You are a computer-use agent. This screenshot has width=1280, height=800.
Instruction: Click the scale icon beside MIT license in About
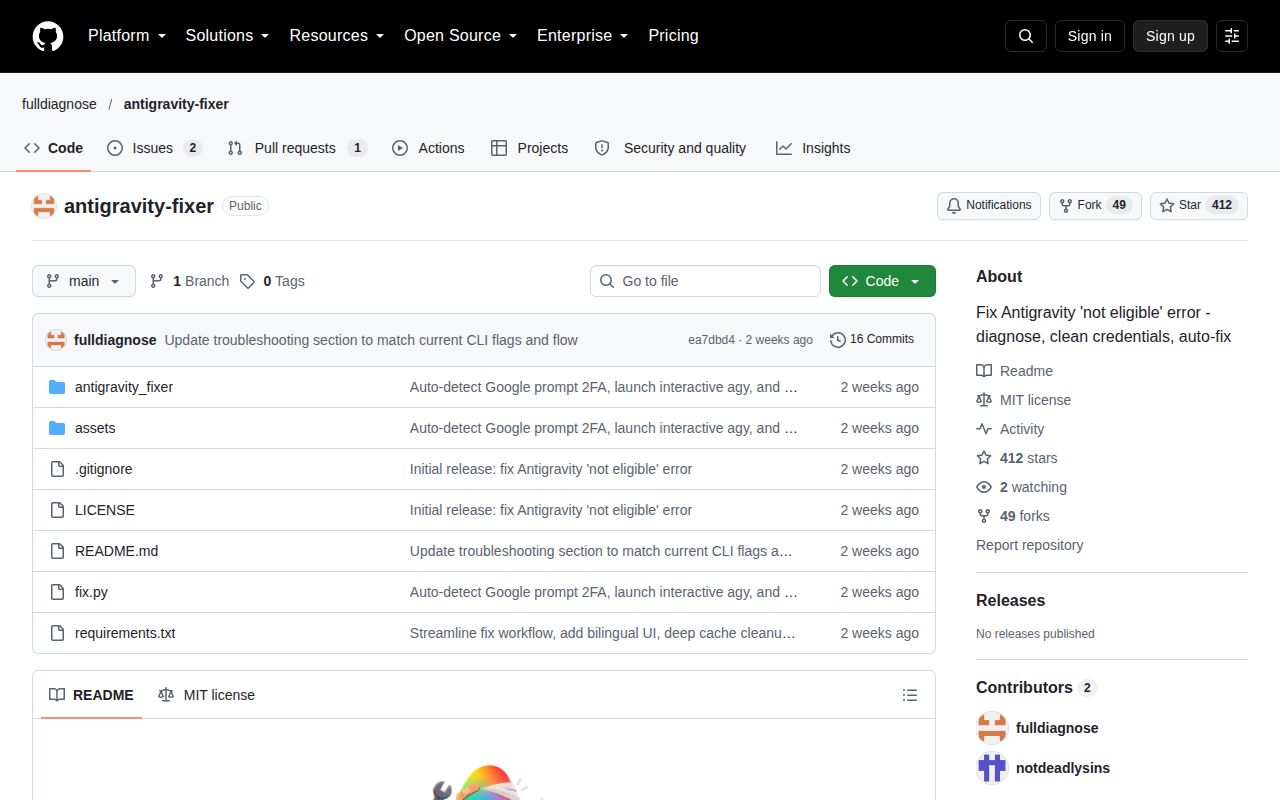(984, 400)
